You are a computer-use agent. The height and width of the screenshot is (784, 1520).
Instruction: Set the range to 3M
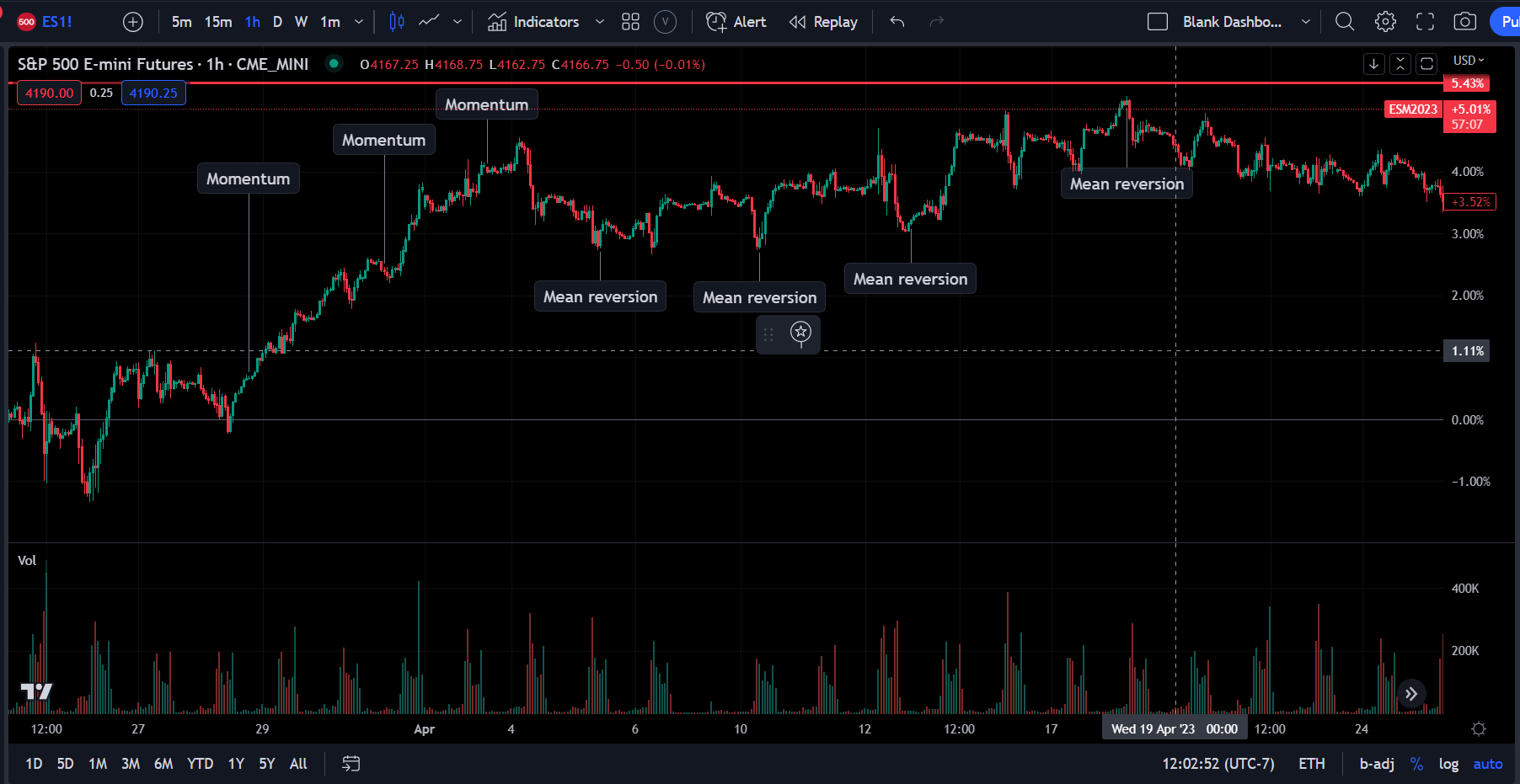coord(131,764)
